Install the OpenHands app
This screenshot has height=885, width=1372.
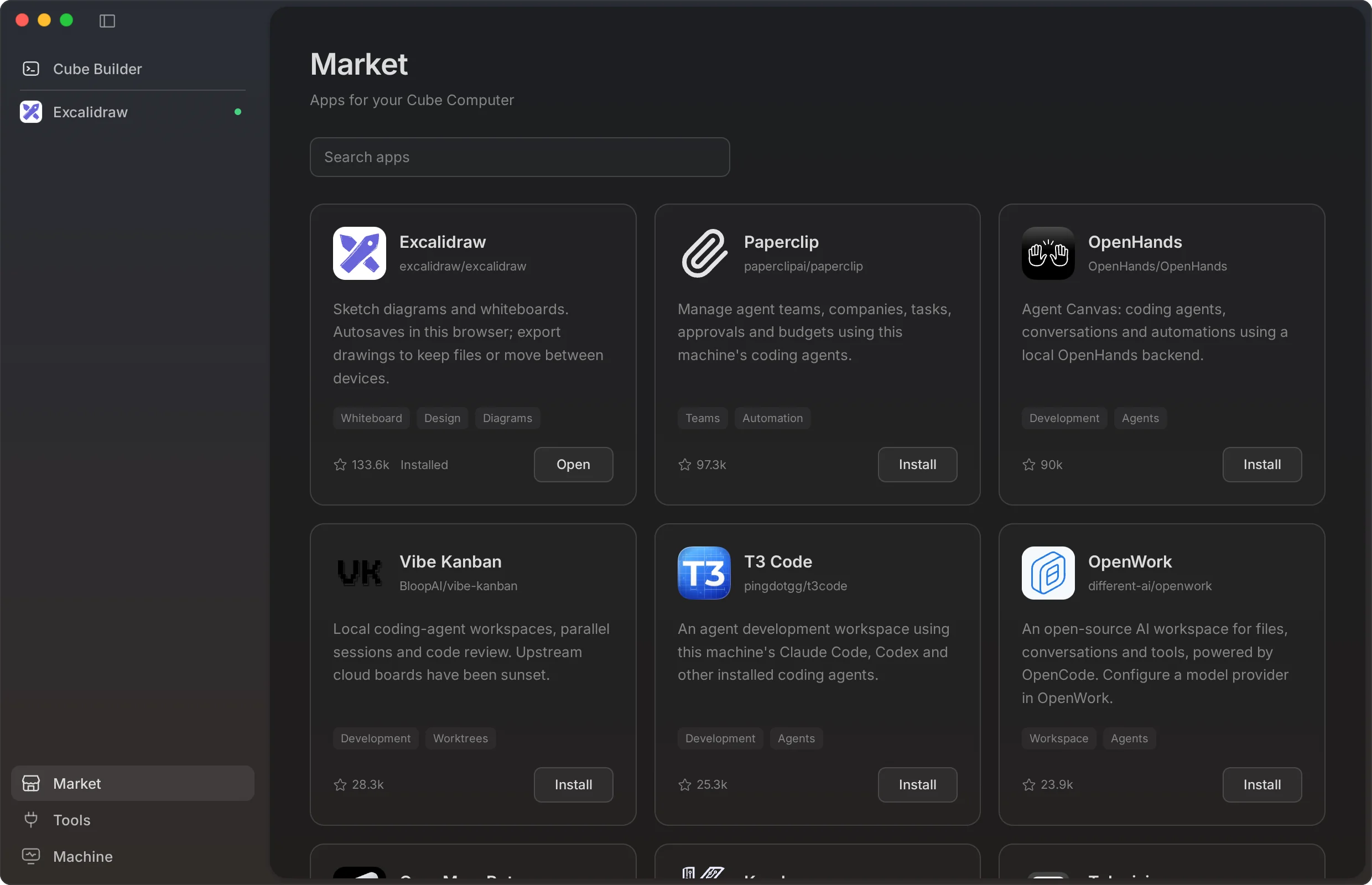(1262, 464)
